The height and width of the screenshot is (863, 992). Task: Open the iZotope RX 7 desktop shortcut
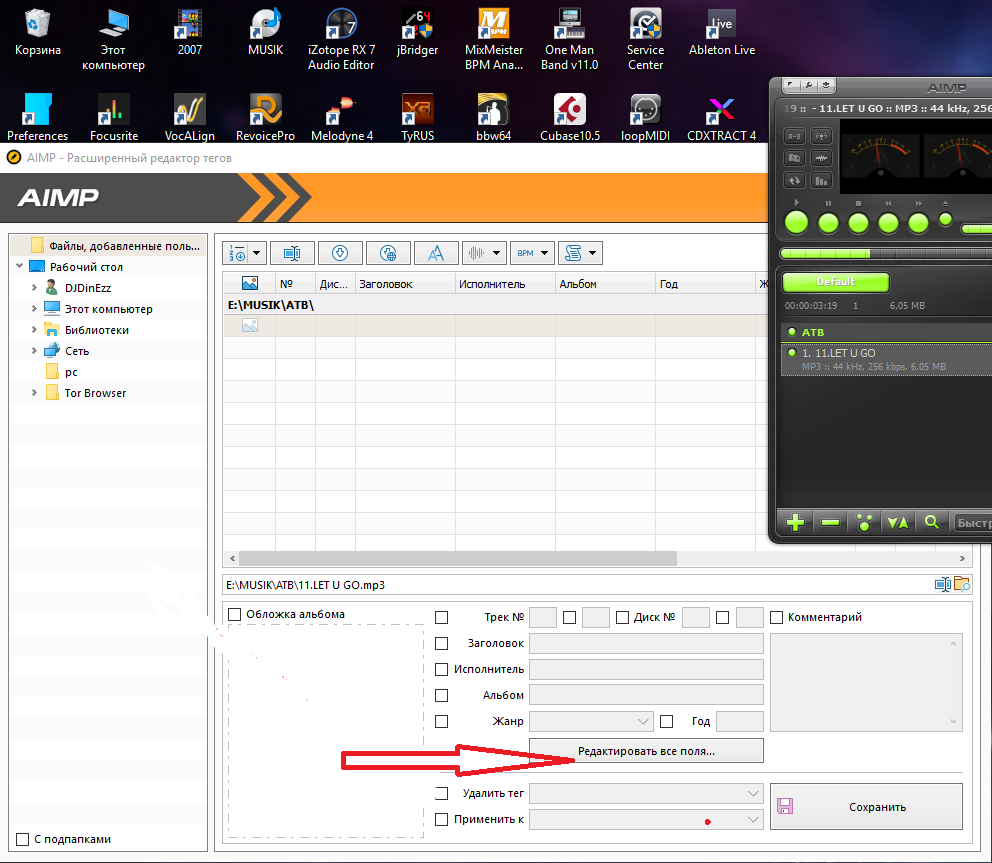coord(341,39)
